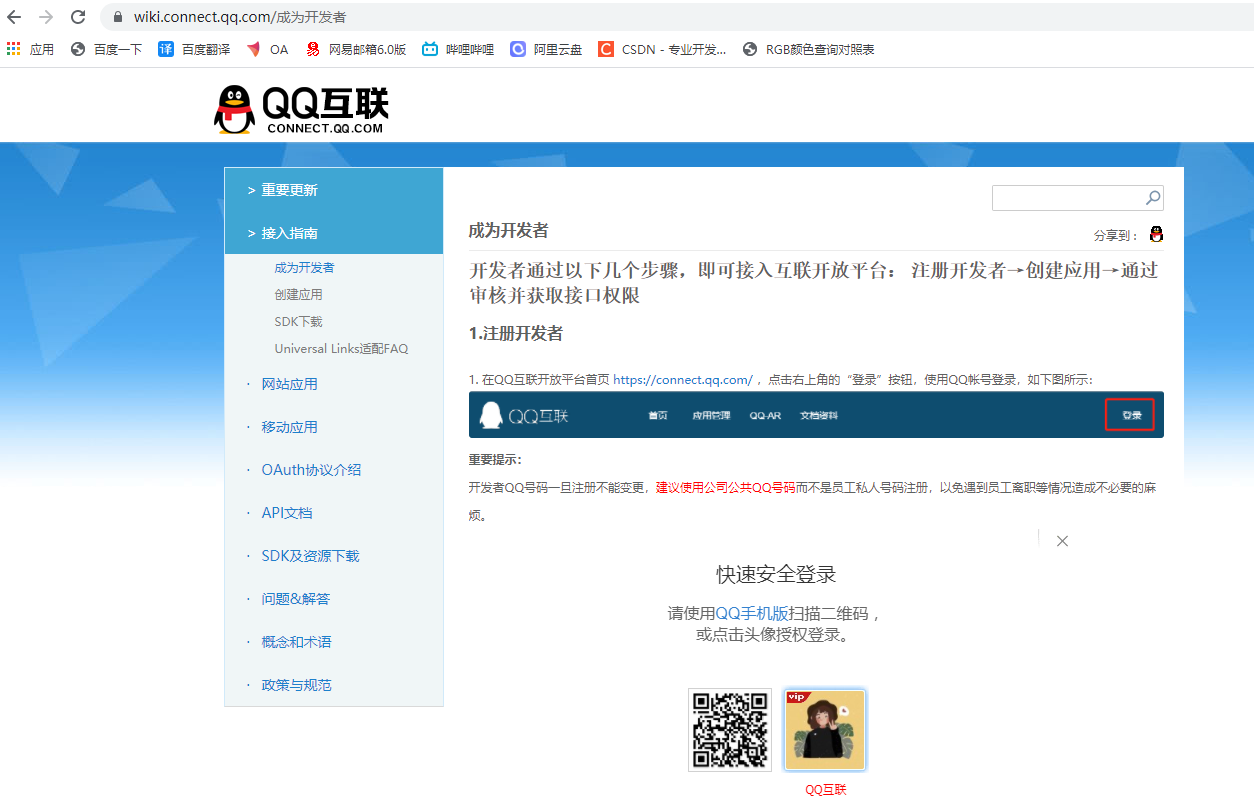This screenshot has height=809, width=1254.
Task: Reload the page with the refresh icon
Action: click(78, 17)
